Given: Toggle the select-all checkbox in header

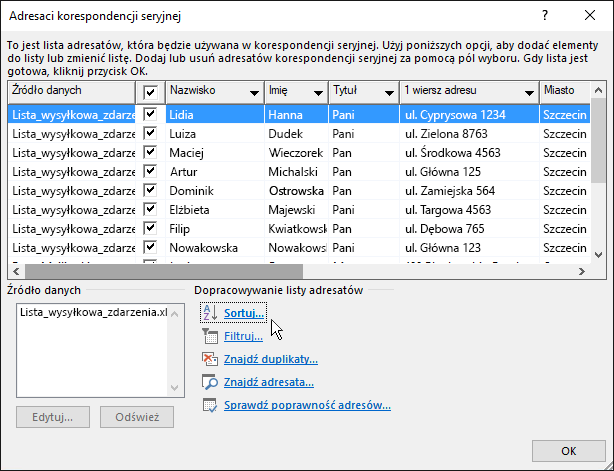Looking at the screenshot, I should (x=150, y=92).
